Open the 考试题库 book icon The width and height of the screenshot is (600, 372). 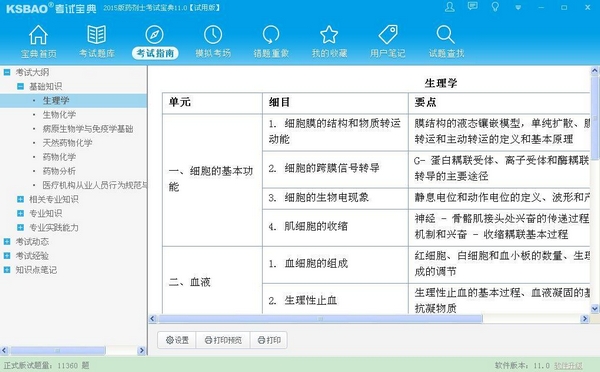click(96, 34)
